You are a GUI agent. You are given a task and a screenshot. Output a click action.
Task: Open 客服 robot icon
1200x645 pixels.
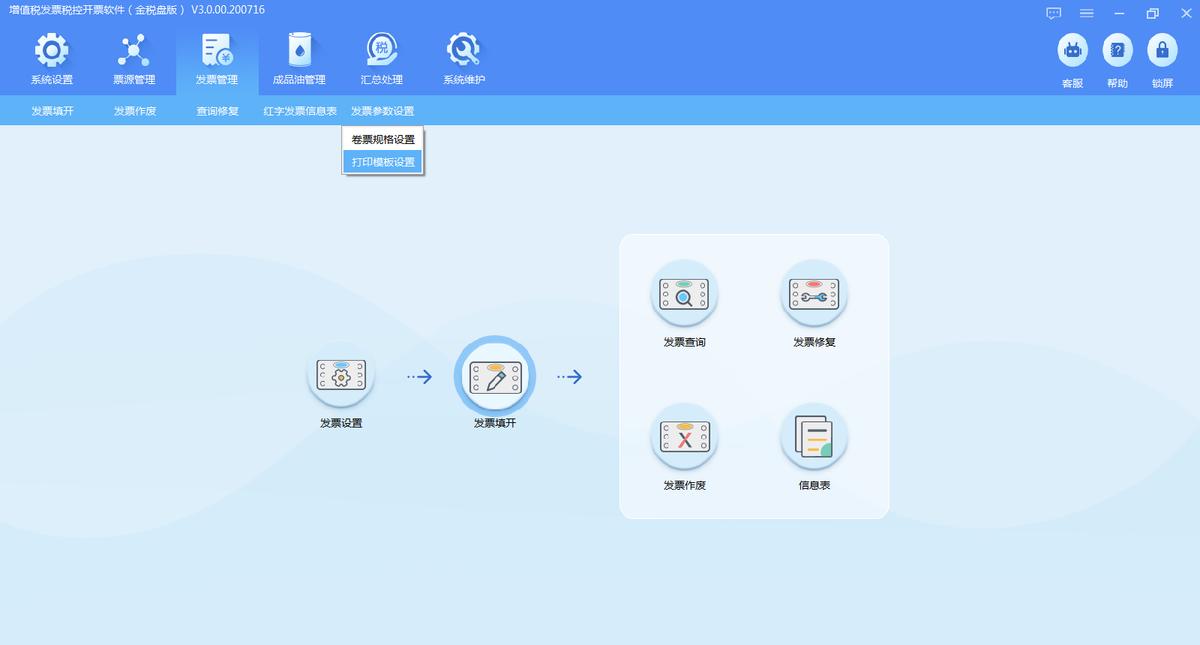pyautogui.click(x=1073, y=50)
